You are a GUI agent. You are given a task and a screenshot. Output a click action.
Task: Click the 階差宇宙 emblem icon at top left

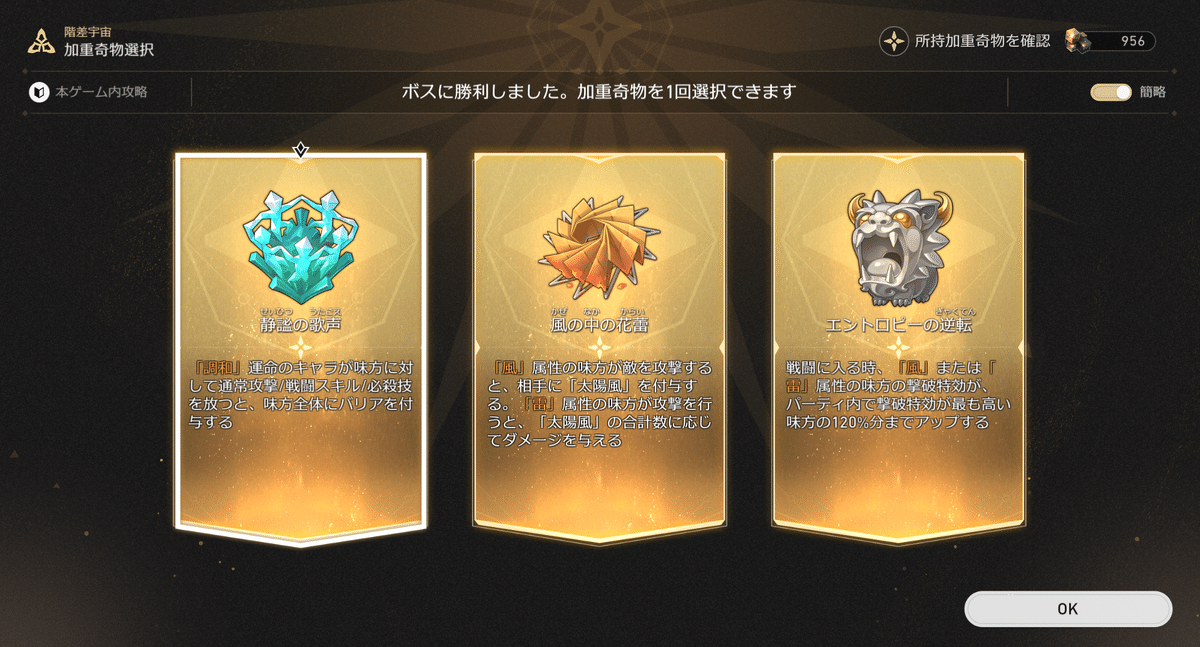click(x=41, y=41)
